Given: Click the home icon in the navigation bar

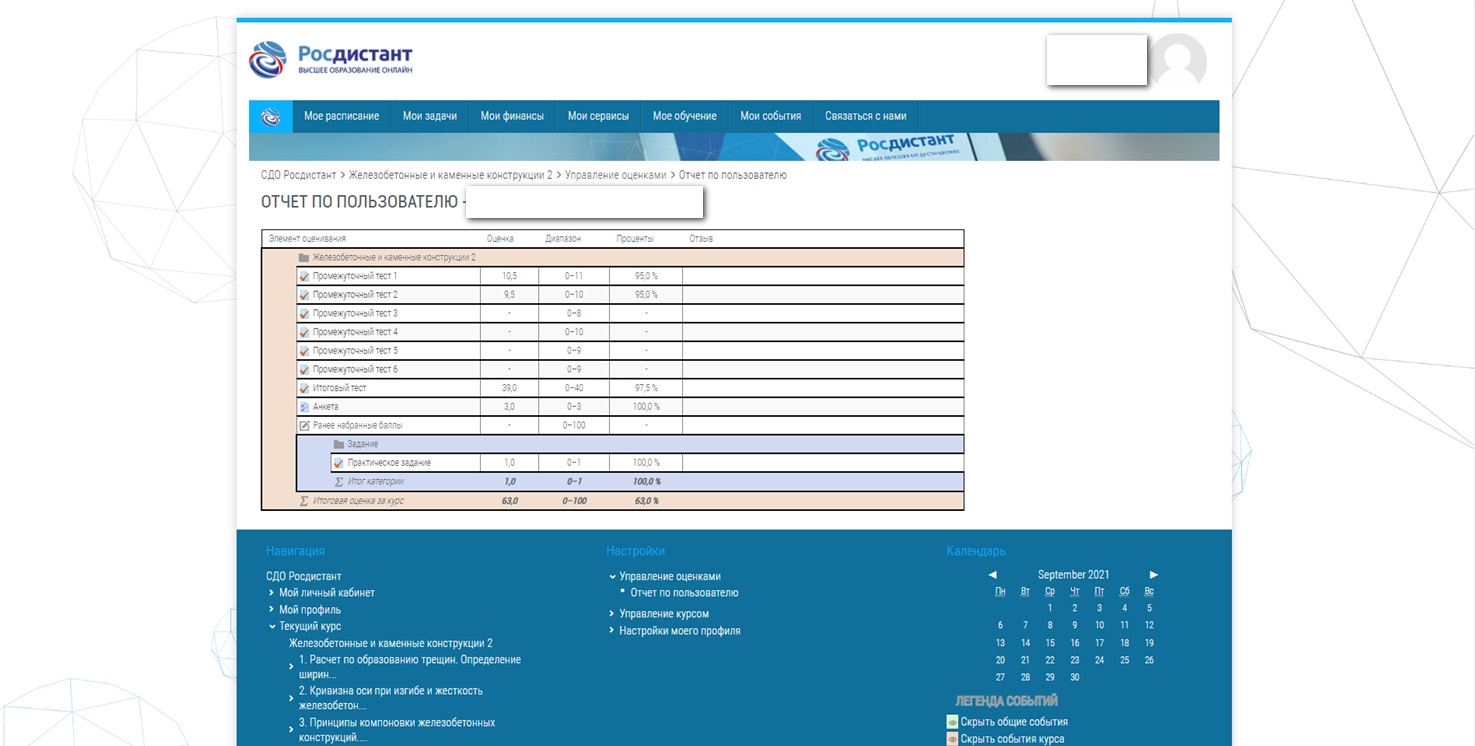Looking at the screenshot, I should coord(270,117).
